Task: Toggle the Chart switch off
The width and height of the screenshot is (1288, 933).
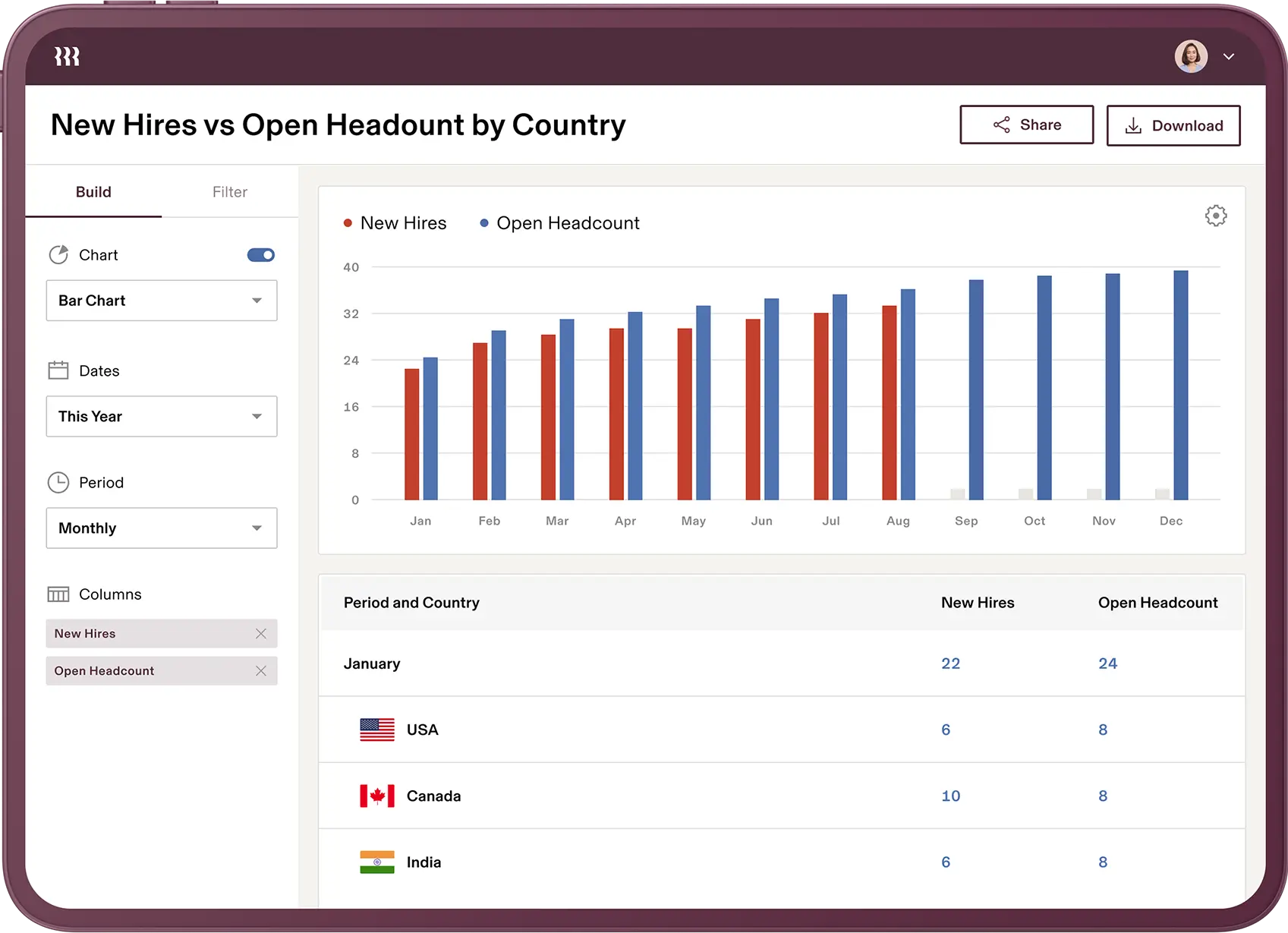Action: 260,255
